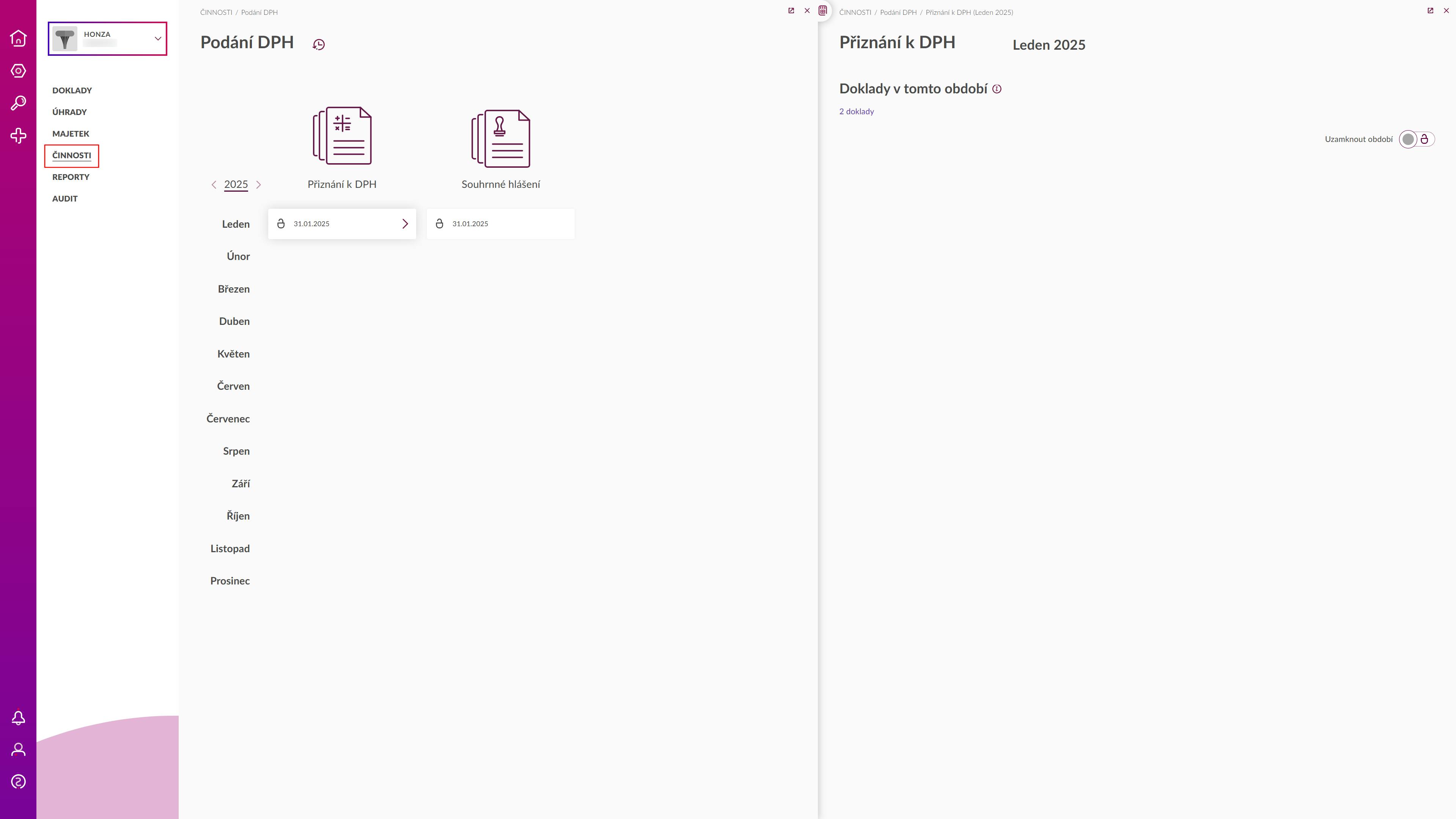Open the hexagon settings icon
1456x819 pixels.
tap(18, 71)
